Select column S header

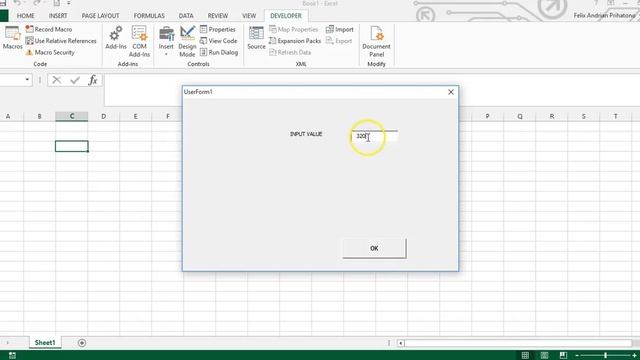click(x=584, y=116)
